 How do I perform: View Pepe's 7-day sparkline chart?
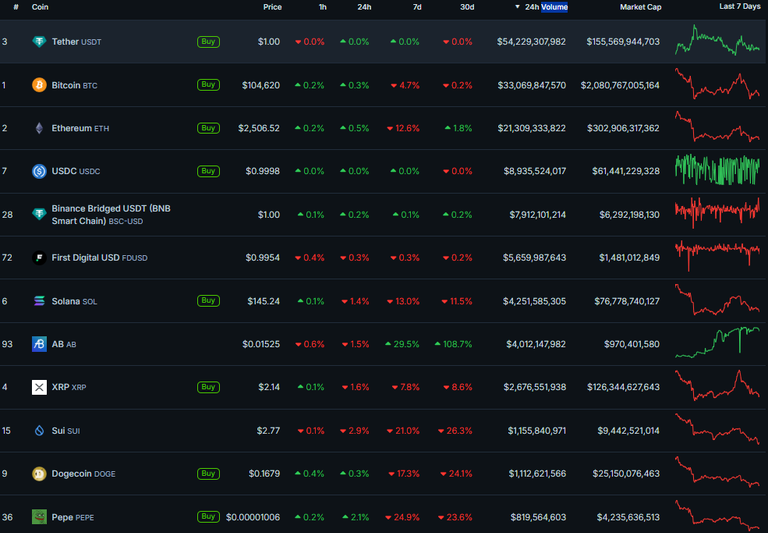[717, 515]
